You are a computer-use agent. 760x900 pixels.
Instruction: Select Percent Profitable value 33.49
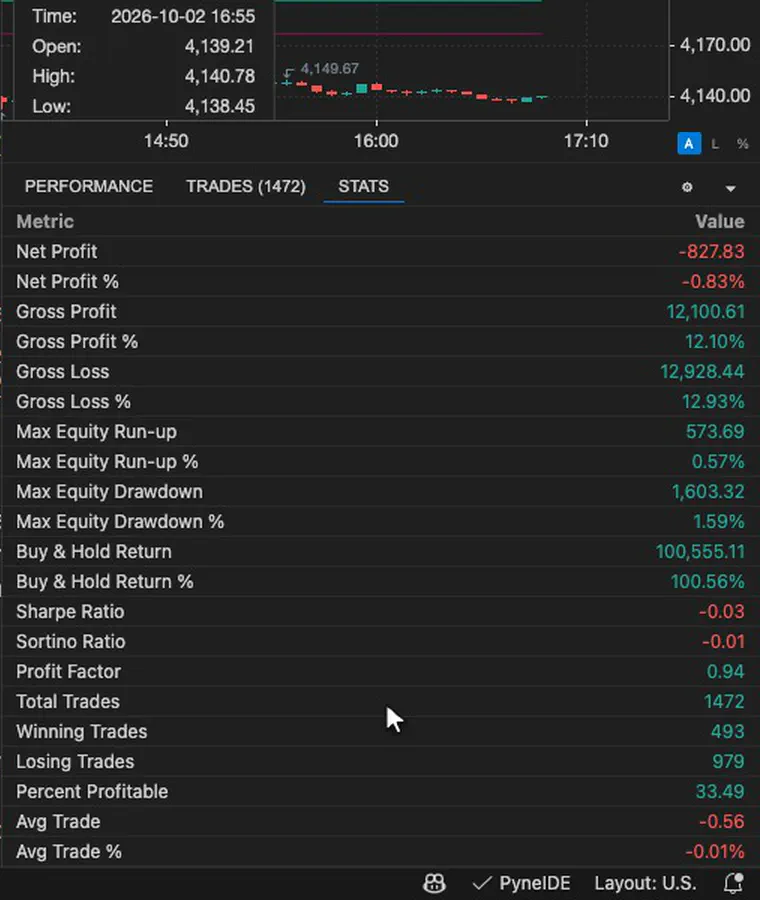(x=720, y=792)
